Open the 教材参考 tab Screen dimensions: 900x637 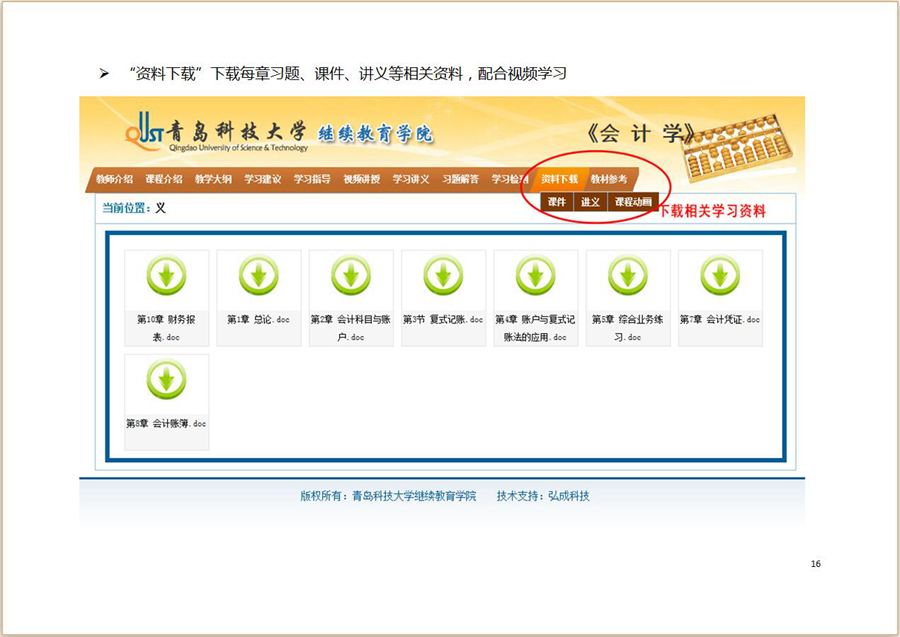coord(609,179)
